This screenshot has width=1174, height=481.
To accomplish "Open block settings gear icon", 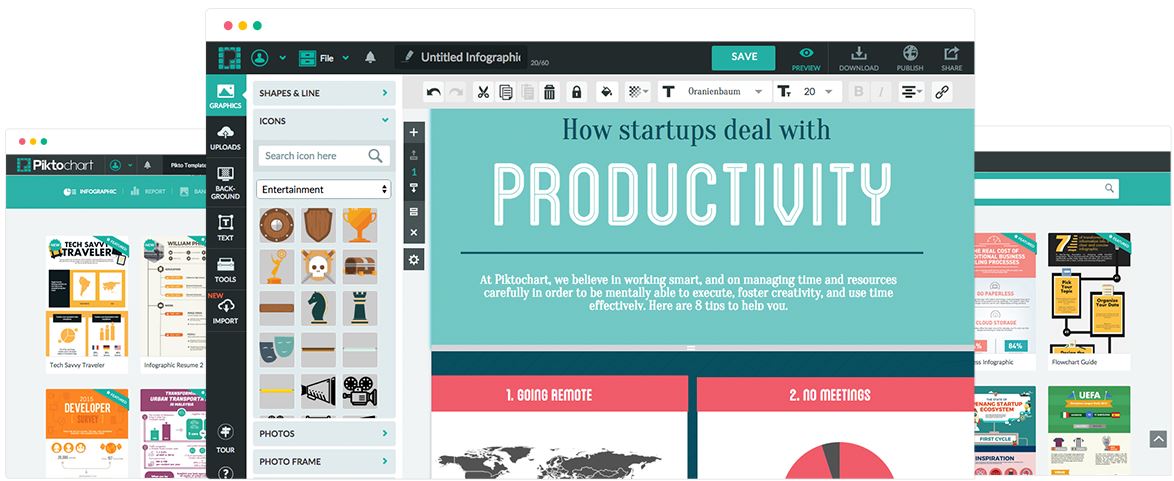I will tap(414, 260).
